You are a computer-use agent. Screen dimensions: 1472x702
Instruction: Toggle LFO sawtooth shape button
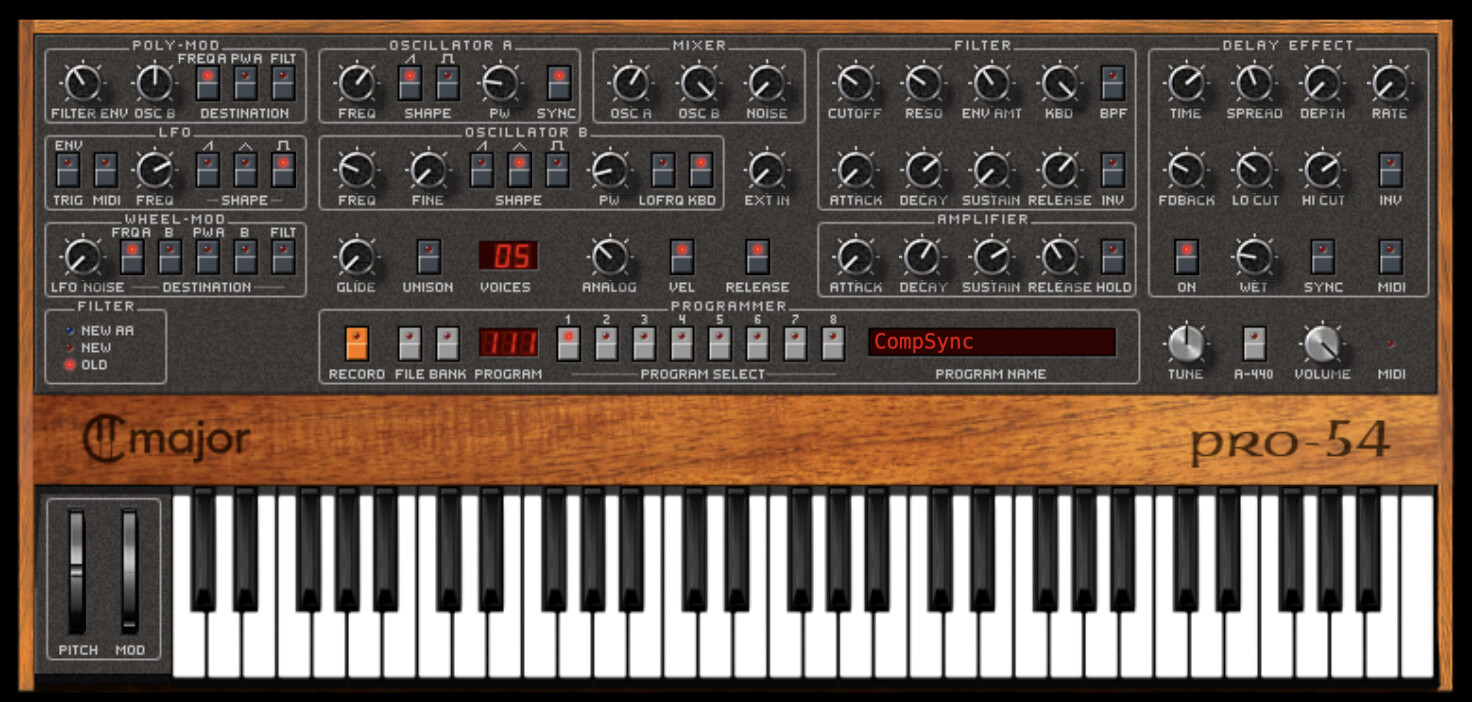coord(207,170)
